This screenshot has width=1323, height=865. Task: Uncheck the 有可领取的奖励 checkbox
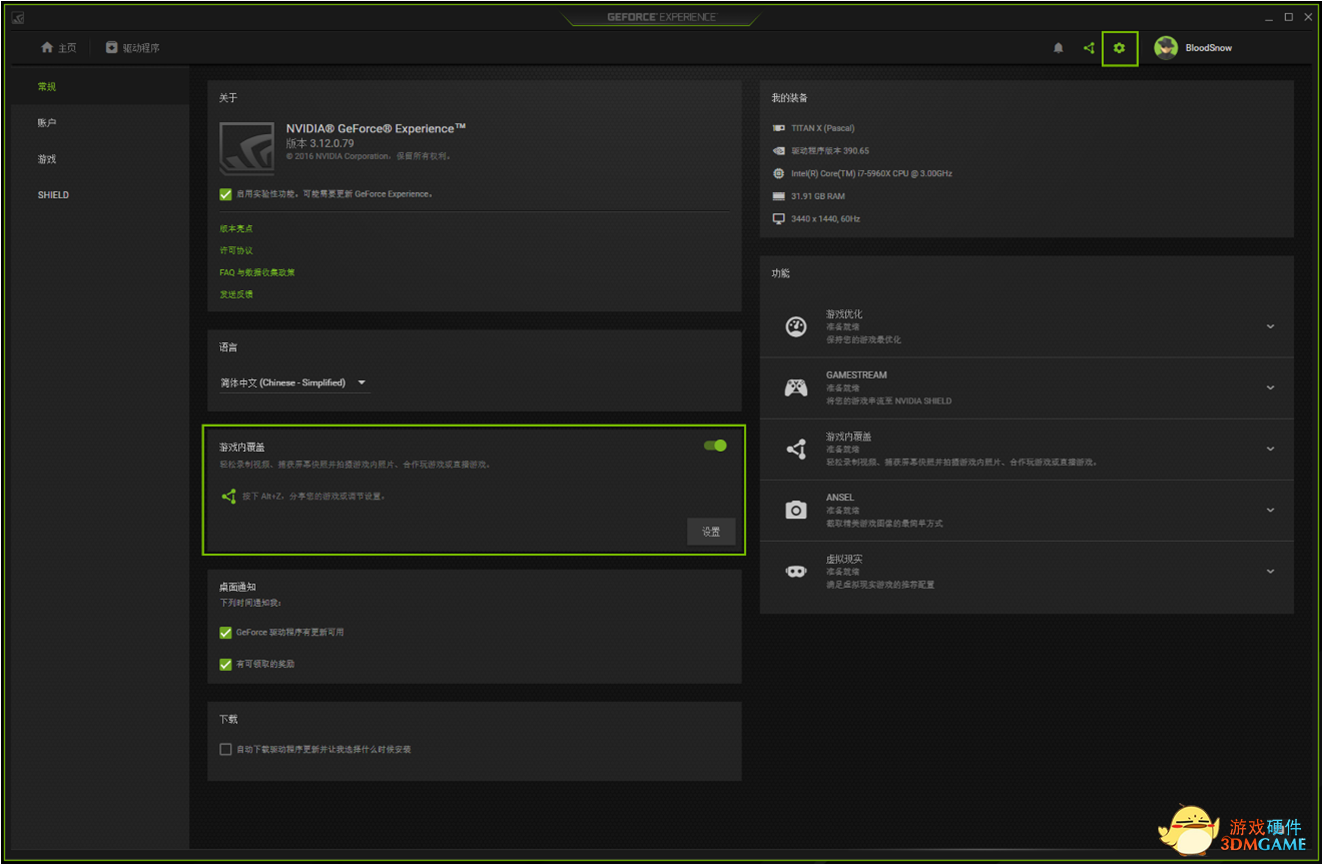(x=225, y=664)
